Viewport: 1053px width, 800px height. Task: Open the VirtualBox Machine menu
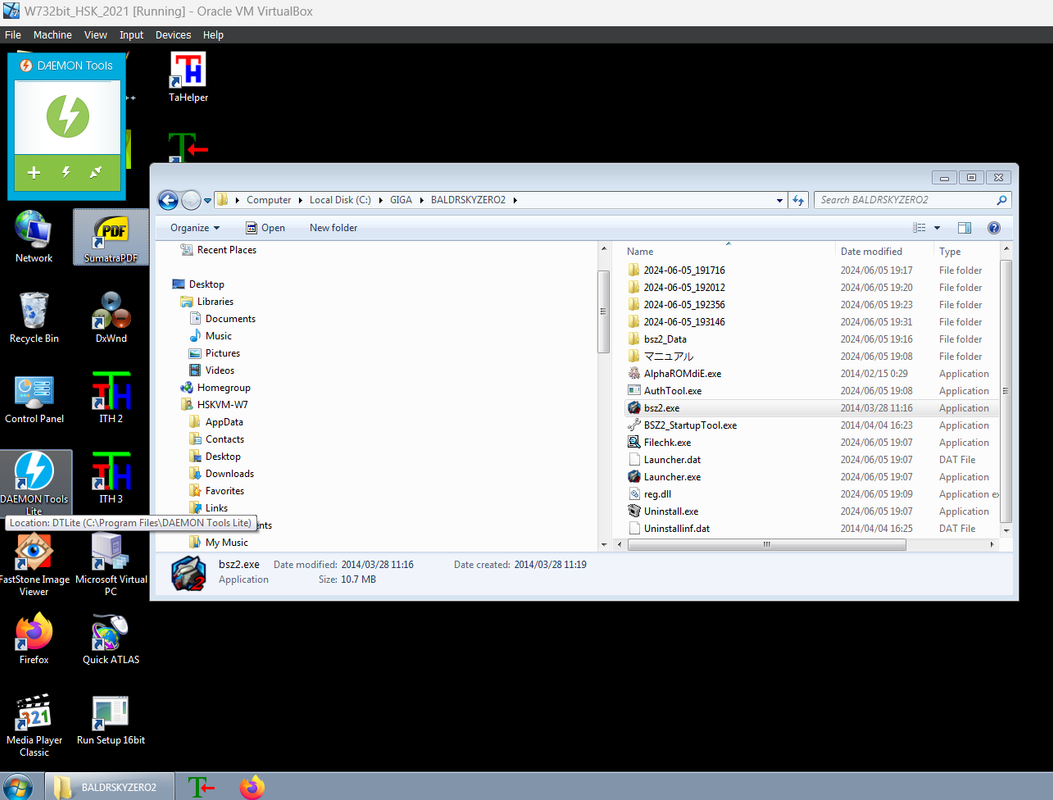point(52,35)
